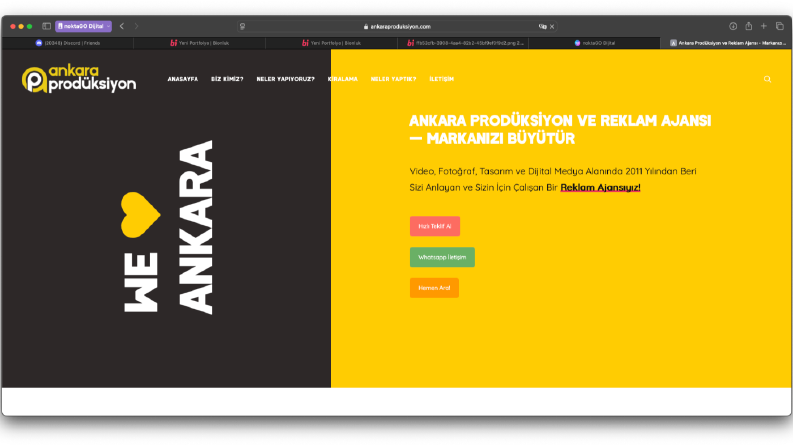
Task: Open the İLETİŞİM menu item
Action: click(442, 79)
